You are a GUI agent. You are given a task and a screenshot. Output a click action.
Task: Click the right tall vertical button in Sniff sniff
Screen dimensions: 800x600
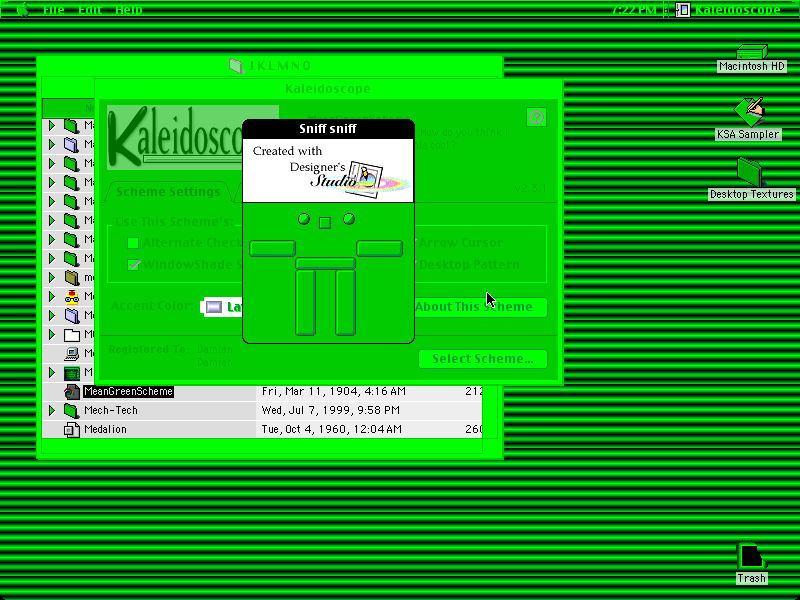coord(345,303)
